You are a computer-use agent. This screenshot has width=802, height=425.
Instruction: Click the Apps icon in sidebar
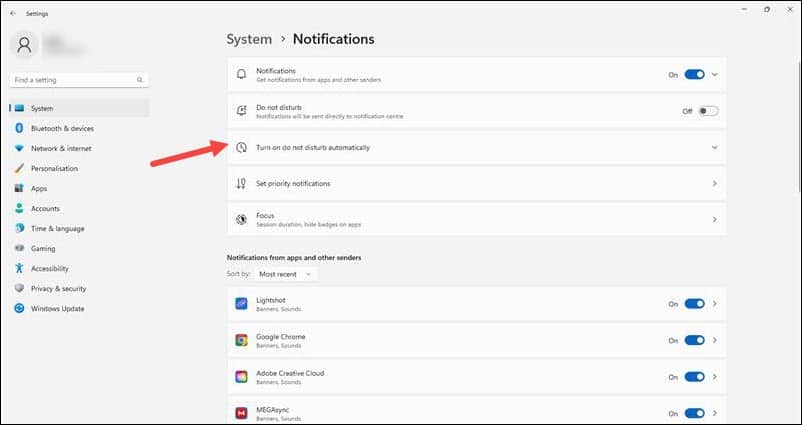click(19, 188)
